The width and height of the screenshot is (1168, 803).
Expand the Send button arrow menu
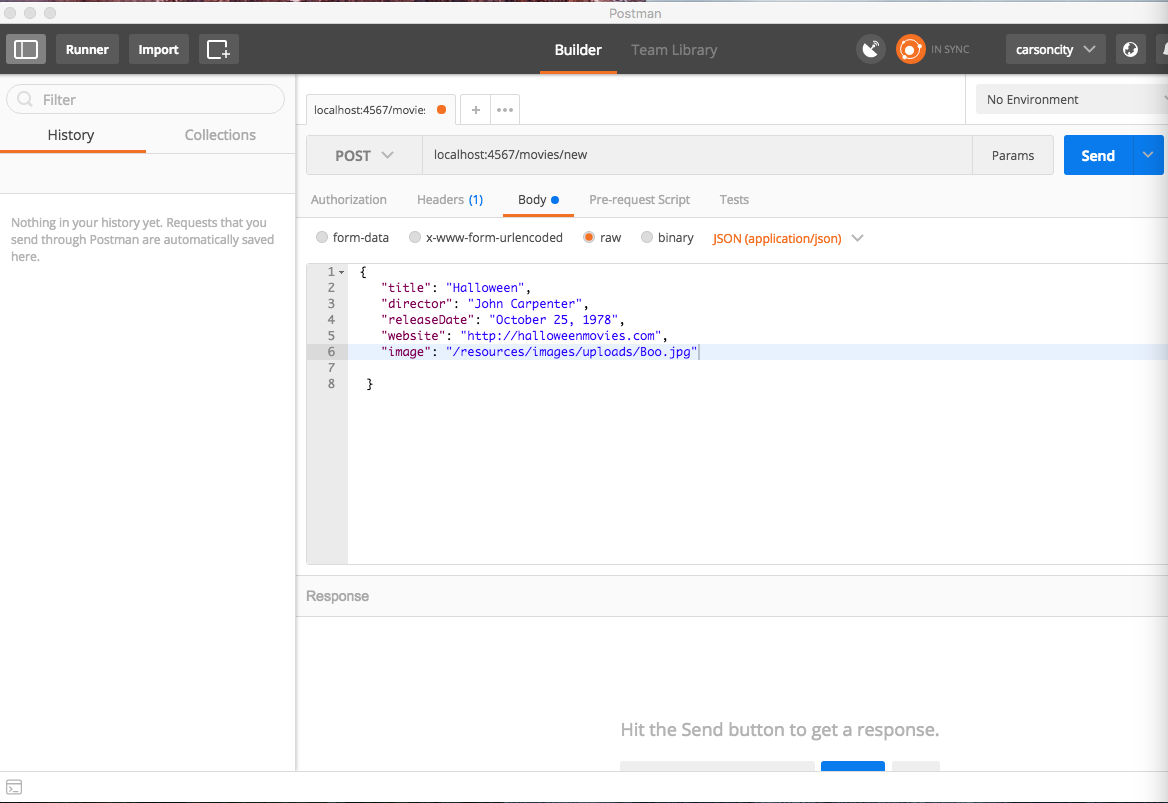[1148, 155]
